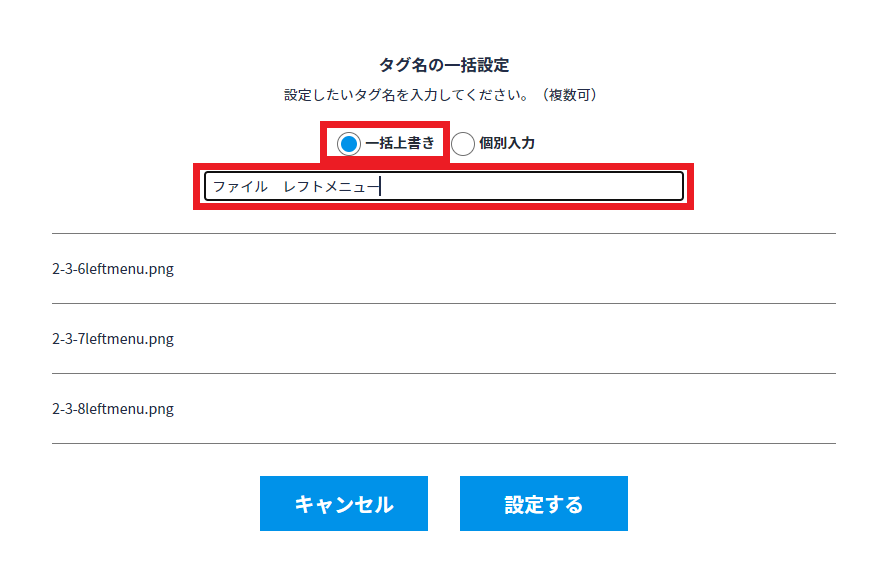Select the 一括上書き radio button
Viewport: 888px width, 580px height.
coord(349,144)
